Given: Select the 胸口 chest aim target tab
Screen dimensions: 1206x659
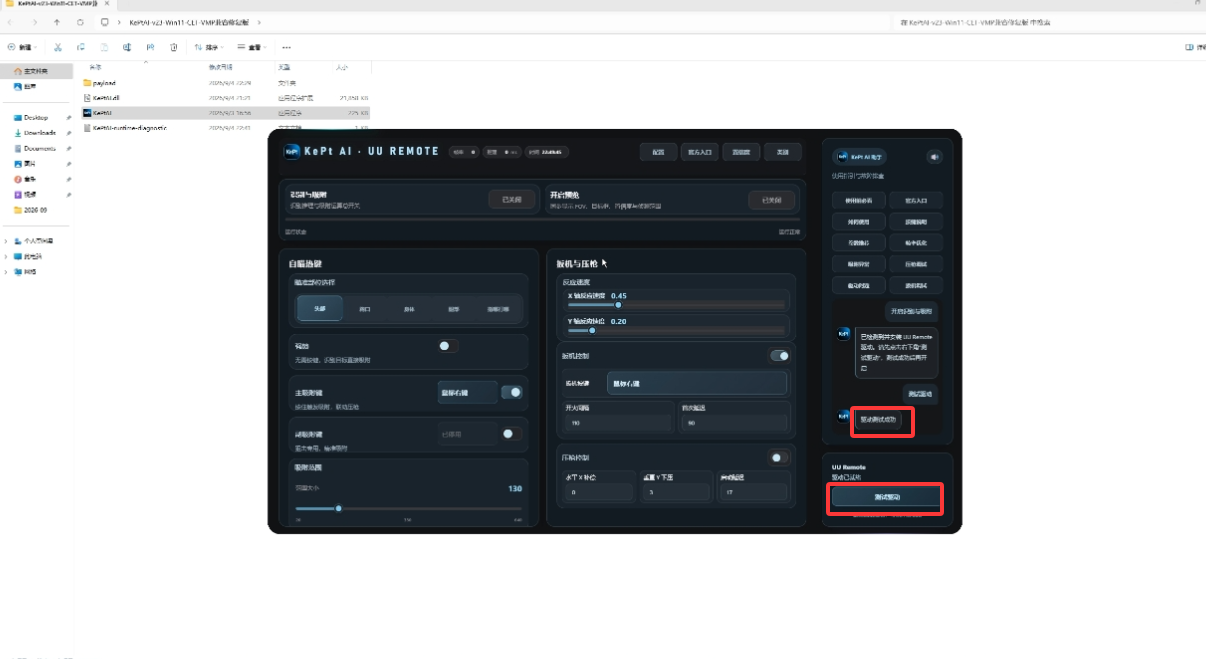Looking at the screenshot, I should [365, 309].
